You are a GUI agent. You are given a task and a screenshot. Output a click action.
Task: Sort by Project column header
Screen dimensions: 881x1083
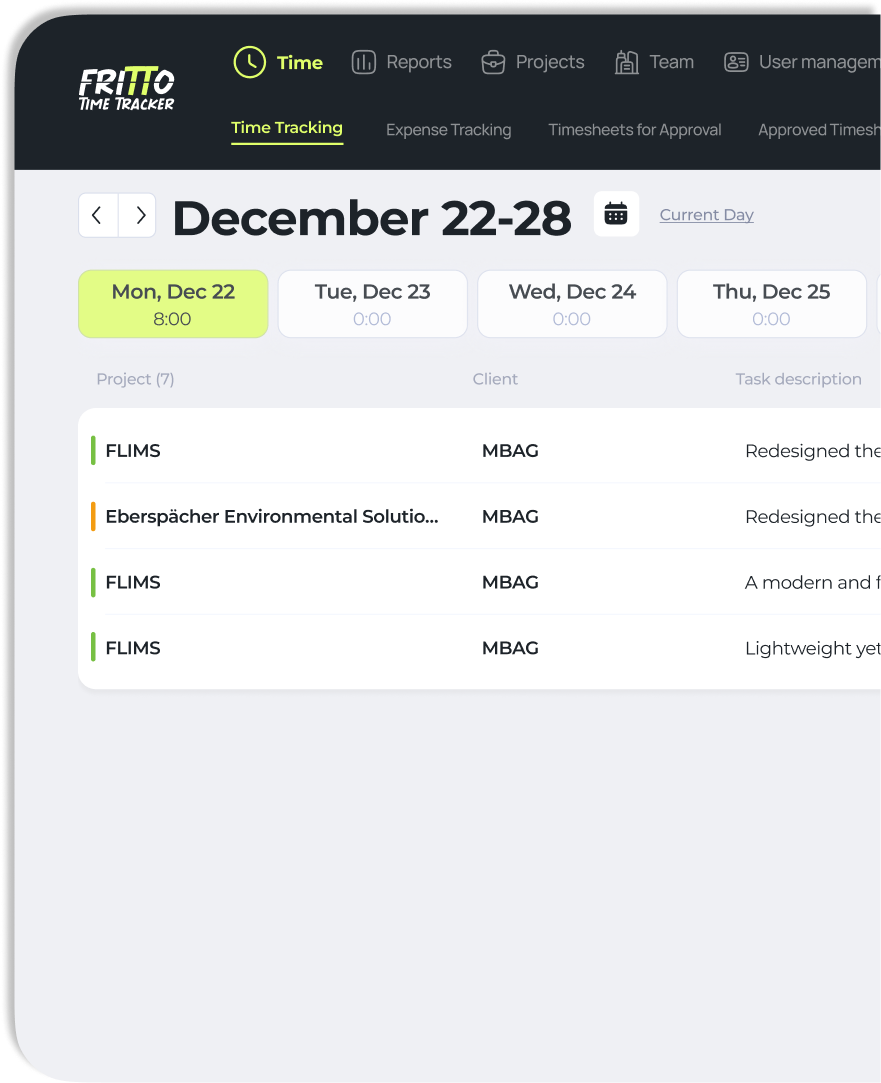pyautogui.click(x=135, y=379)
